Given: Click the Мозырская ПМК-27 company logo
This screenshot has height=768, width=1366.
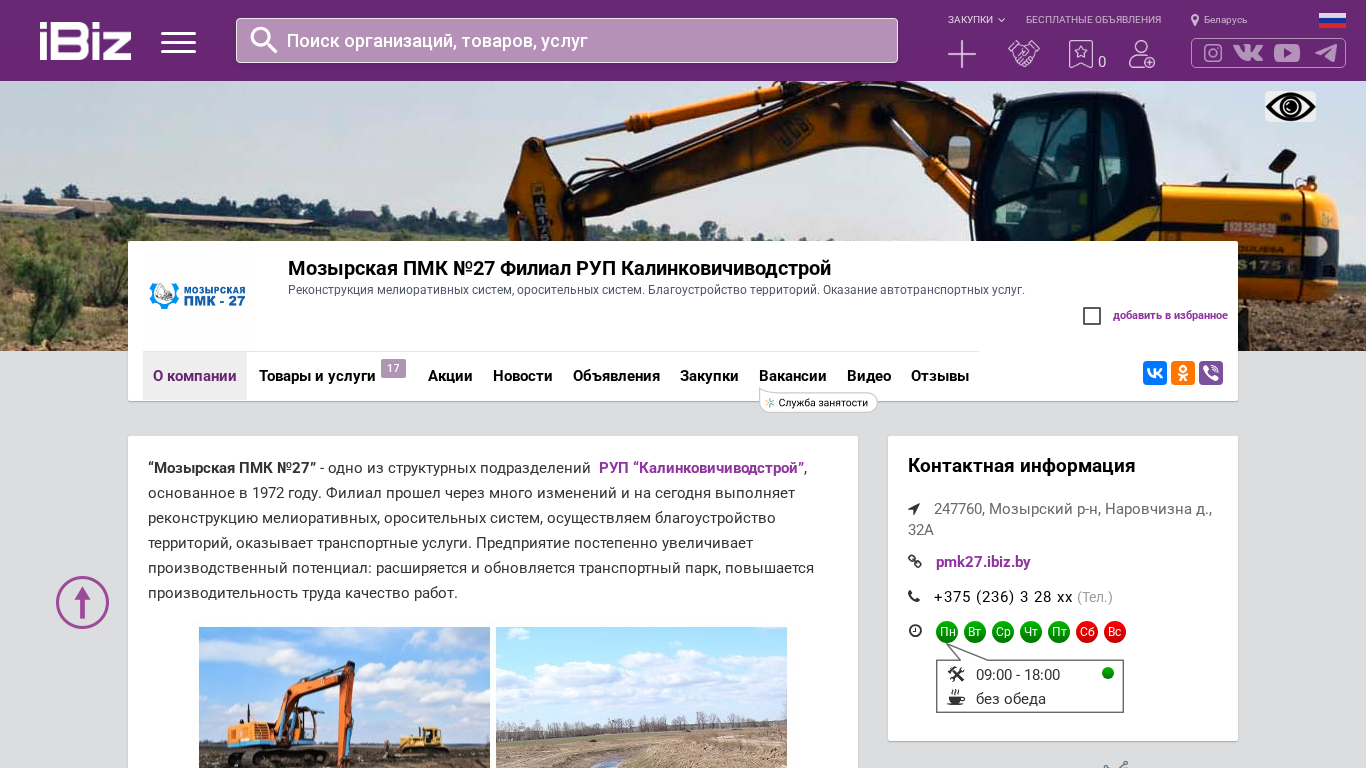Looking at the screenshot, I should click(x=197, y=296).
